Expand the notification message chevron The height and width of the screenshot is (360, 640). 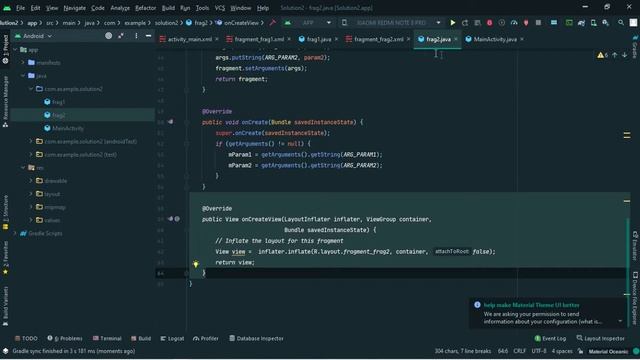(x=620, y=321)
